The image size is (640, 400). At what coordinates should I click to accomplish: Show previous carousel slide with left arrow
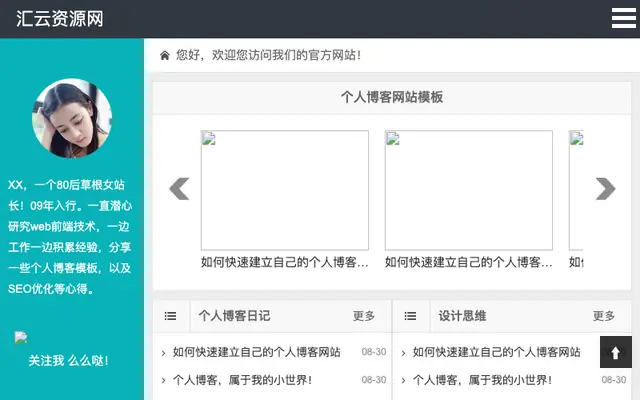(179, 189)
